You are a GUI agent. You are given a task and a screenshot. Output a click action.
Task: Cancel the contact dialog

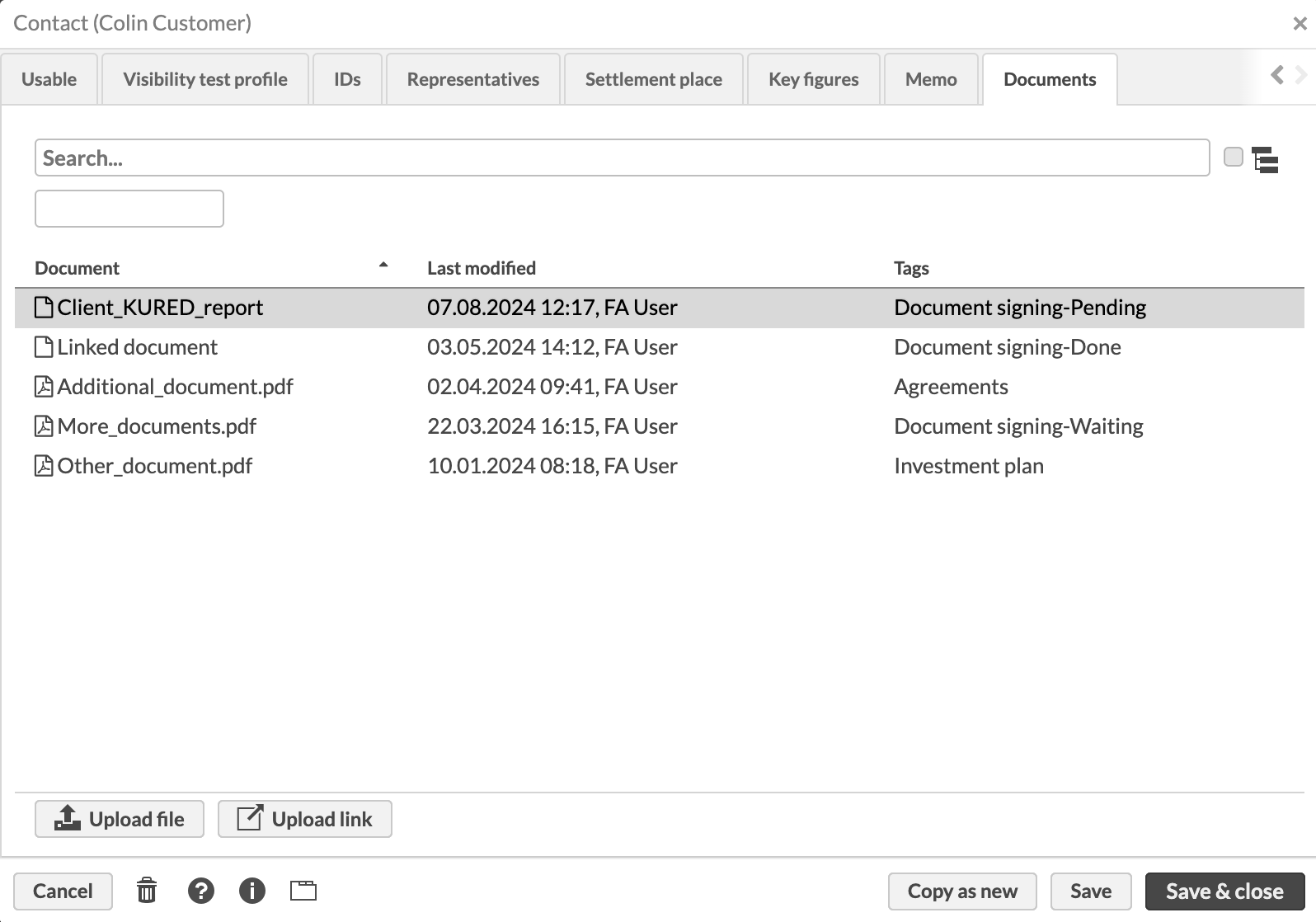[x=63, y=891]
